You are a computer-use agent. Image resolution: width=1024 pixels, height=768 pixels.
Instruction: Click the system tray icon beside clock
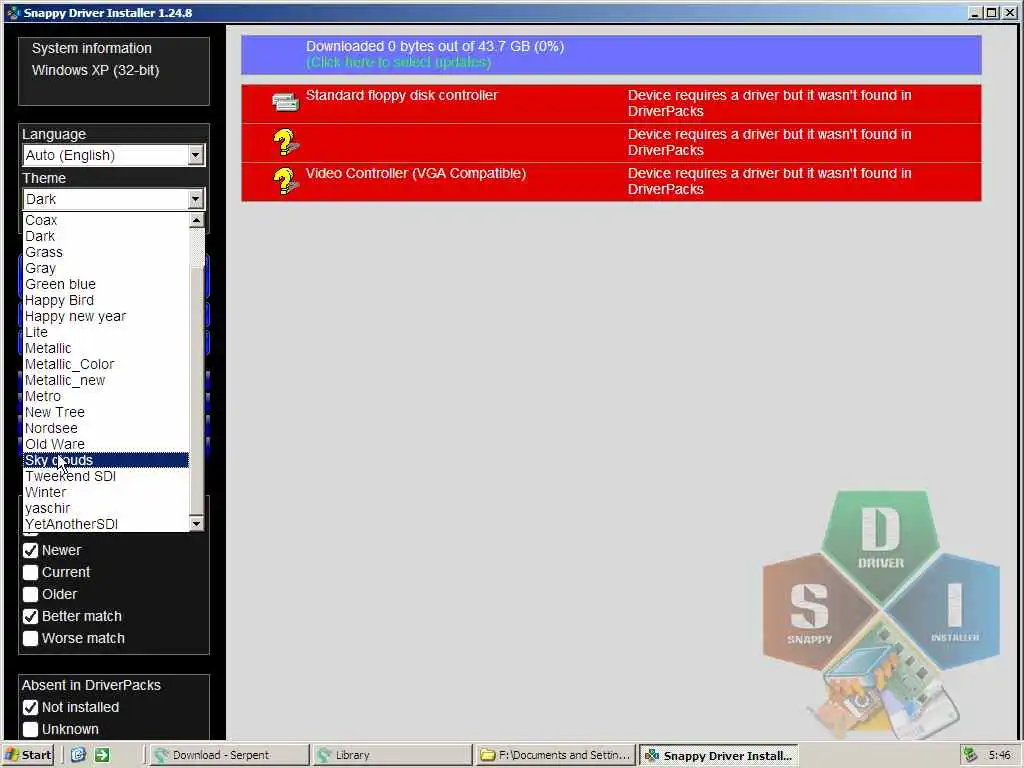coord(970,755)
